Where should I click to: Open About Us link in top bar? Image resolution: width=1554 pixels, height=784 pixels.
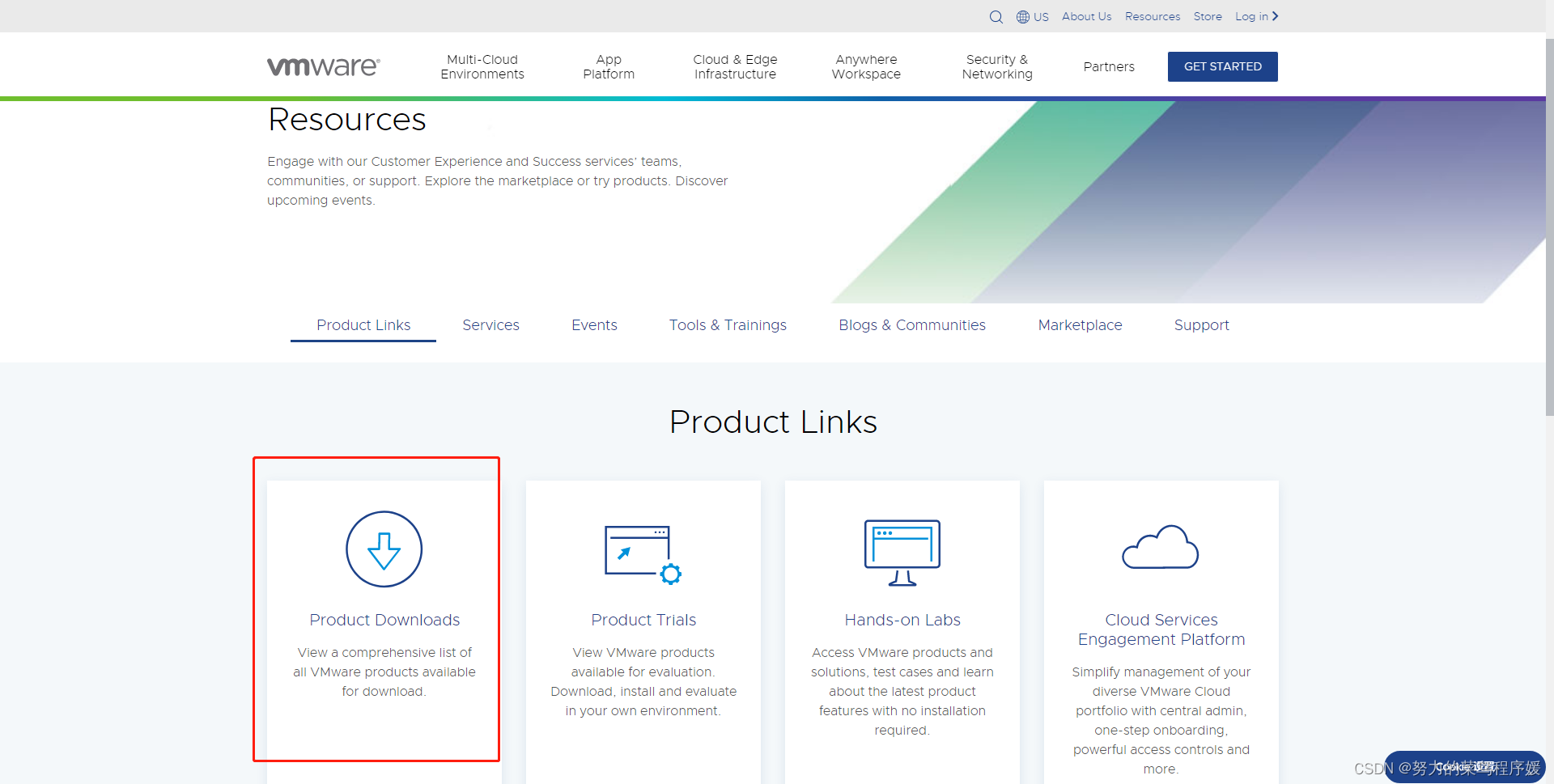tap(1086, 17)
